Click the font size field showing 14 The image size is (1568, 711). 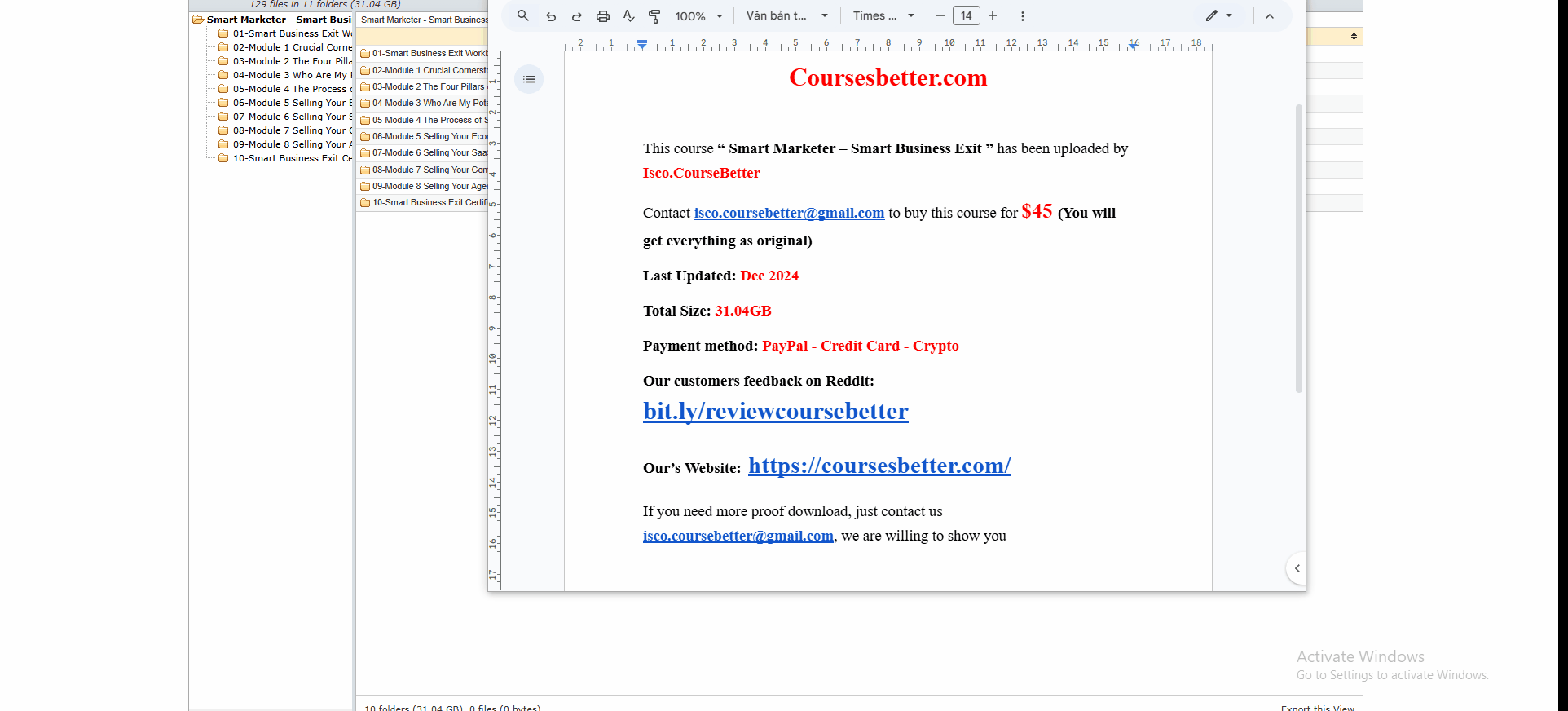coord(967,16)
